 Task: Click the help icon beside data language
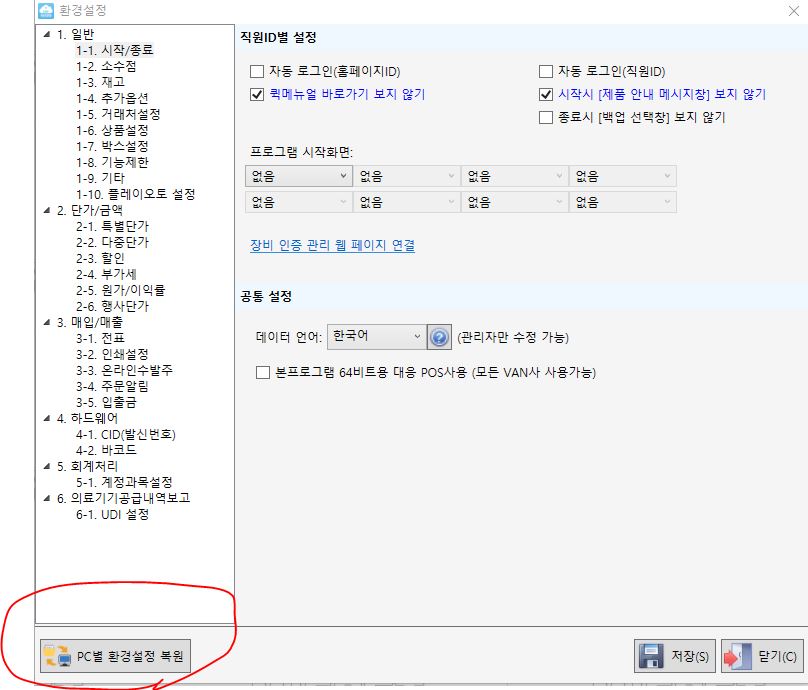click(x=439, y=337)
